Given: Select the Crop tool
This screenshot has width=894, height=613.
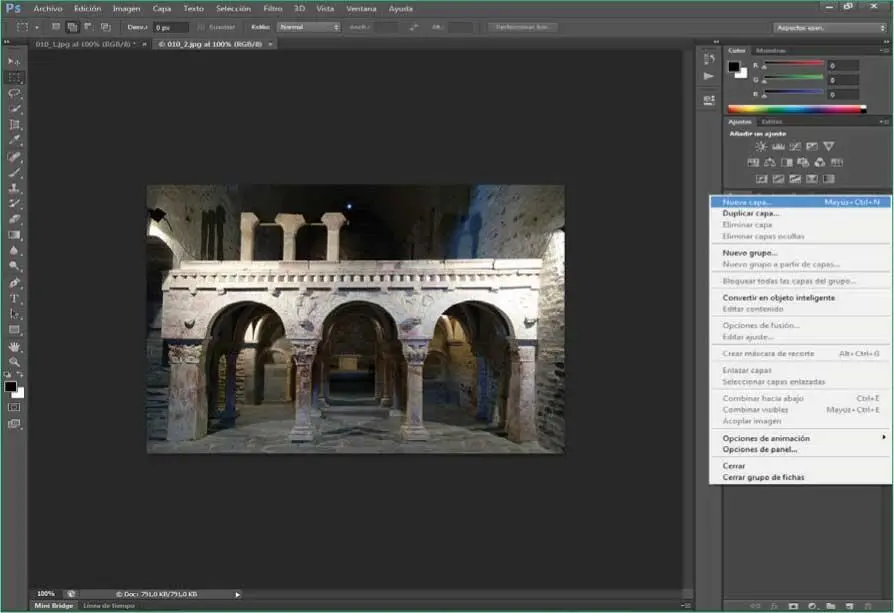Looking at the screenshot, I should (15, 125).
